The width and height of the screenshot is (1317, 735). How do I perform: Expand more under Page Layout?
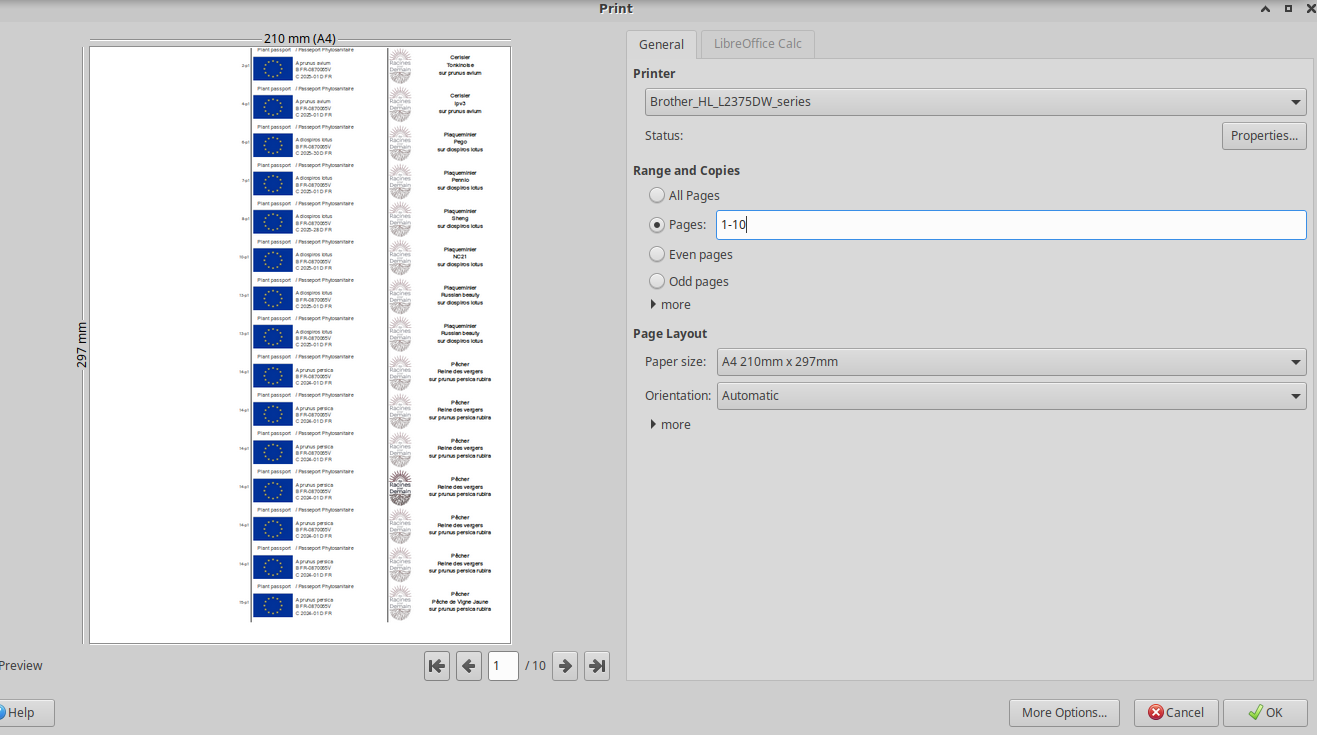tap(670, 425)
